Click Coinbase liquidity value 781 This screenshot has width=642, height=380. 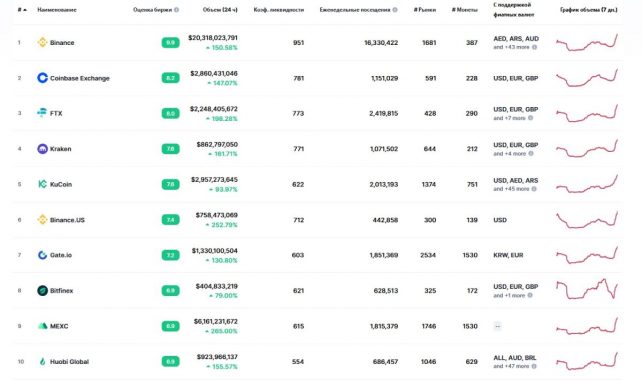pos(298,78)
